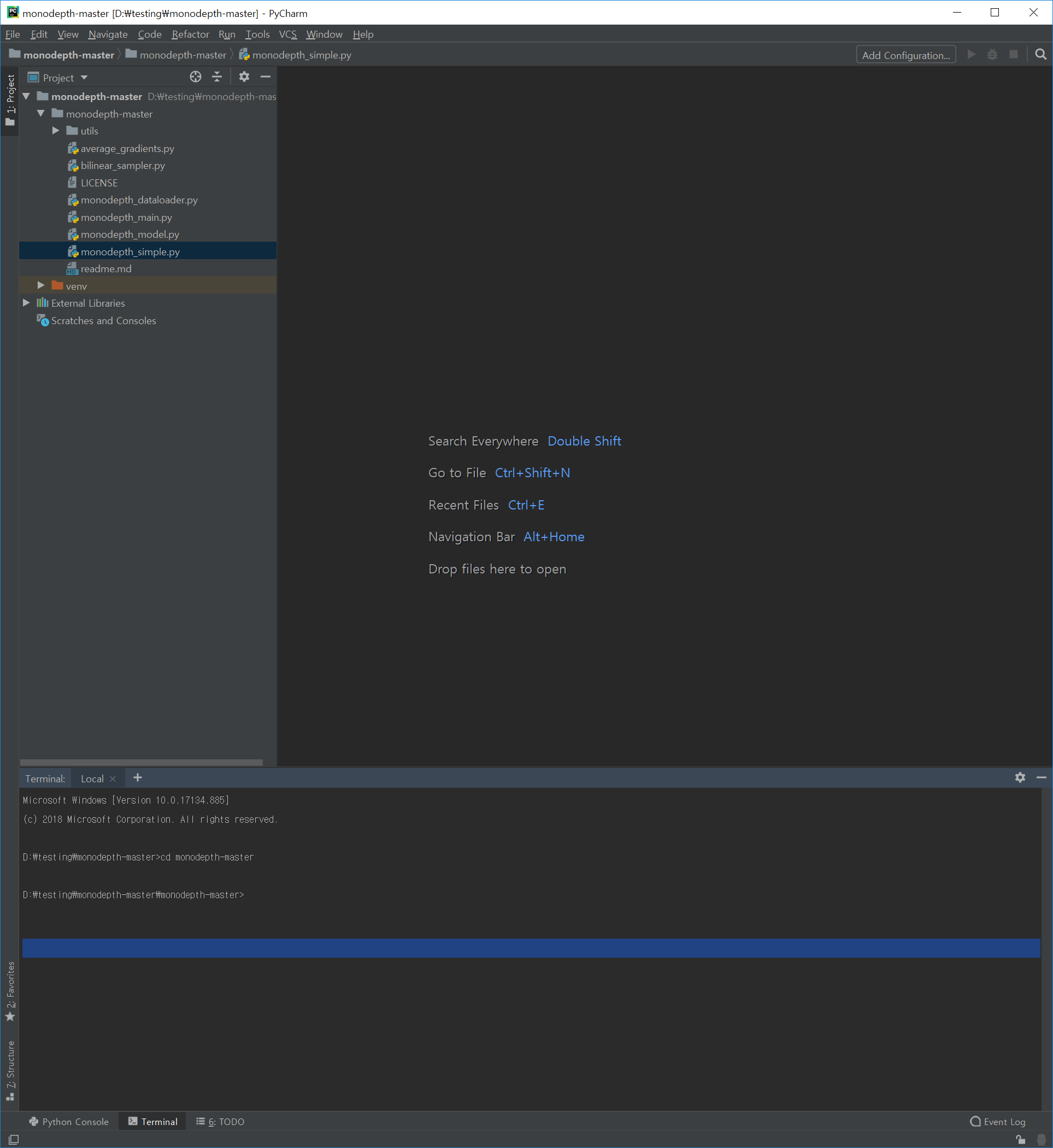Expand External Libraries node

coord(26,303)
